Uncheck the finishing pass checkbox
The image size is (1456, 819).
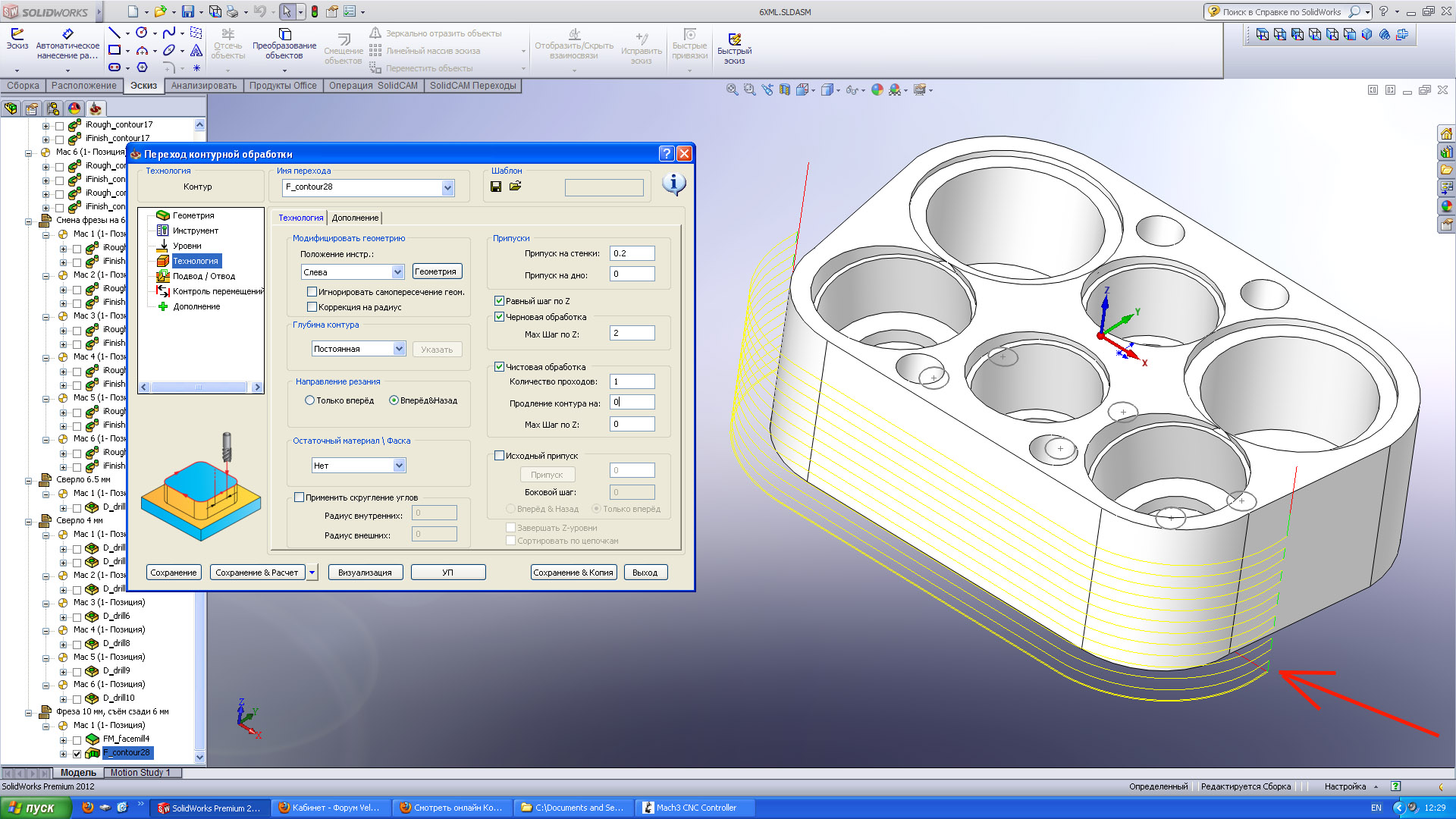(500, 367)
